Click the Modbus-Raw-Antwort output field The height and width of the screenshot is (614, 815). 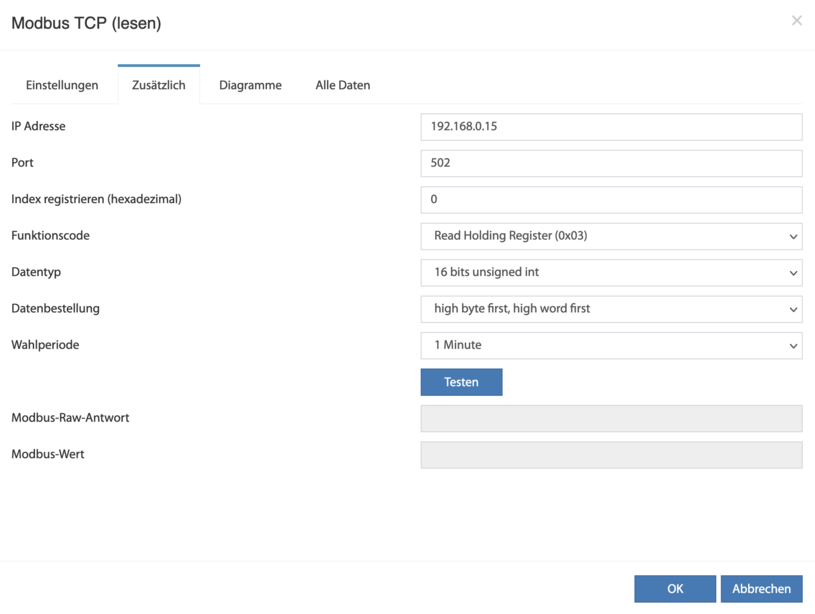click(611, 418)
